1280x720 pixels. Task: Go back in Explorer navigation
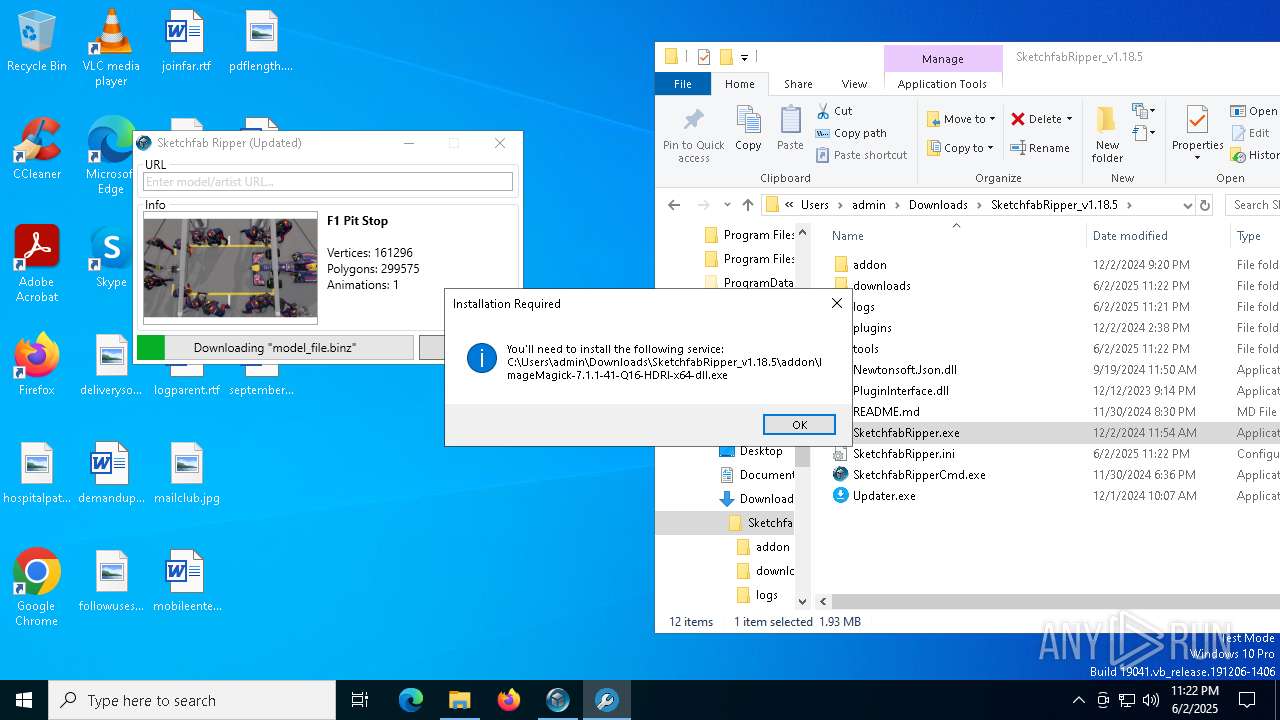pos(674,205)
